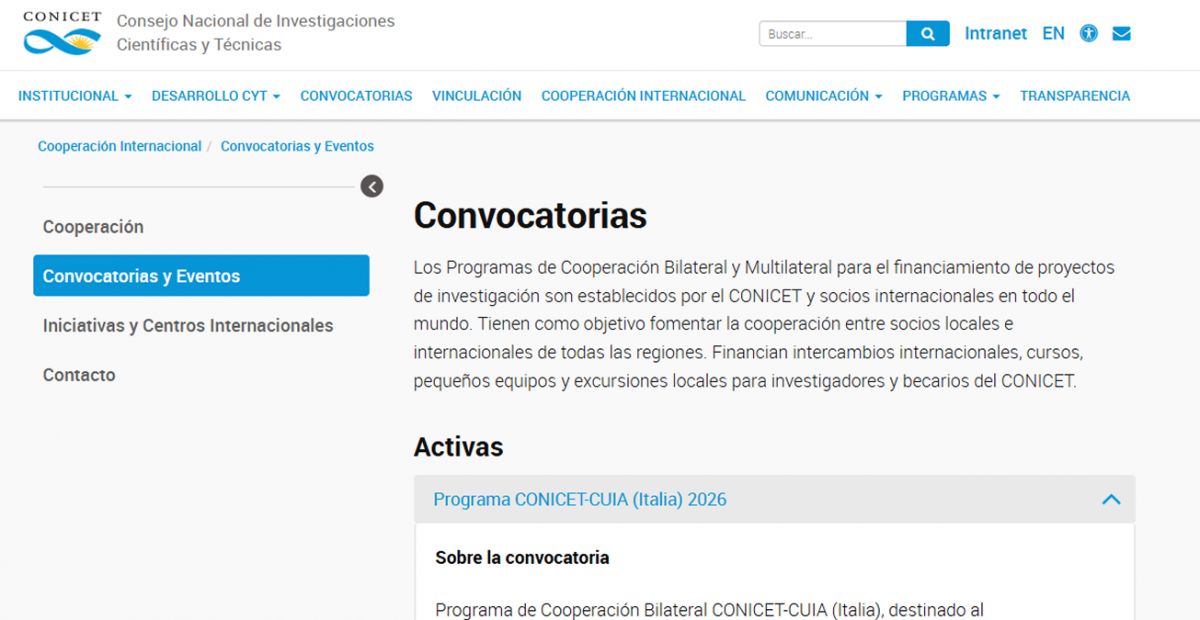
Task: Open the TRANSPARENCIA menu item
Action: pos(1075,96)
